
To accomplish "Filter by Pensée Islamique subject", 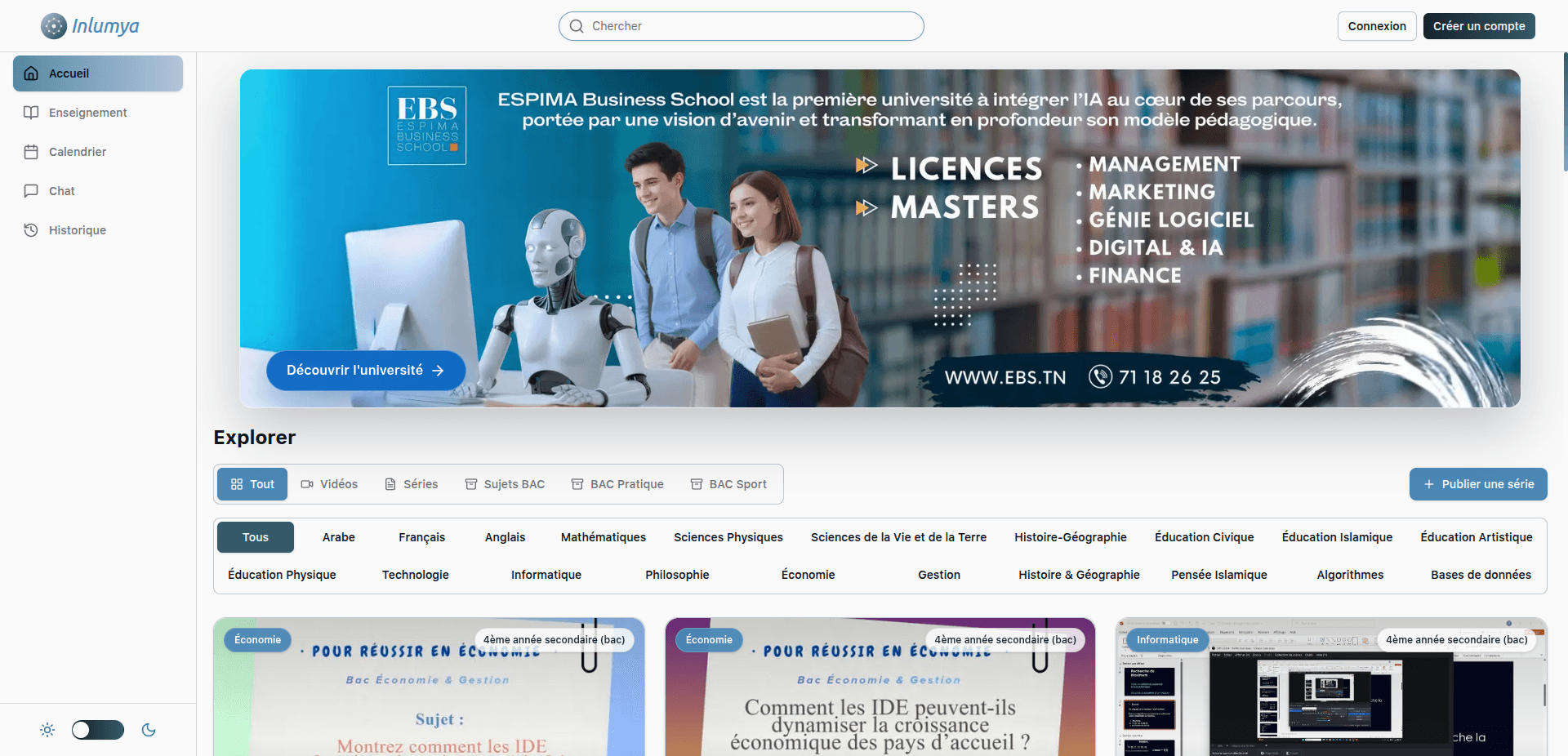I will pyautogui.click(x=1219, y=575).
